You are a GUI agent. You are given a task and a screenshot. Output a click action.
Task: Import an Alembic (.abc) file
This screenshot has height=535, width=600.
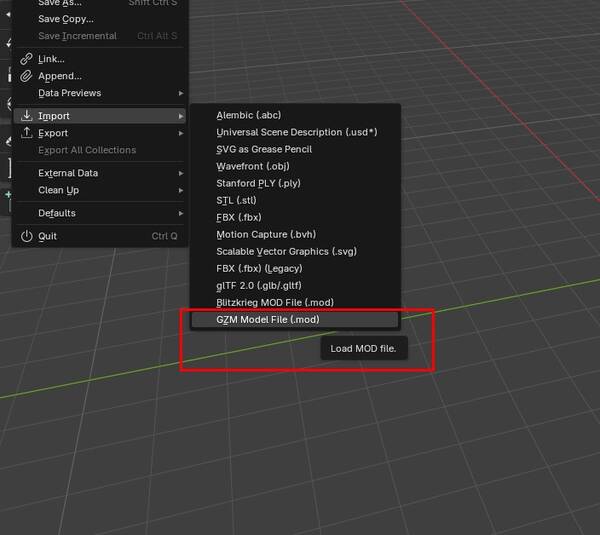click(295, 115)
